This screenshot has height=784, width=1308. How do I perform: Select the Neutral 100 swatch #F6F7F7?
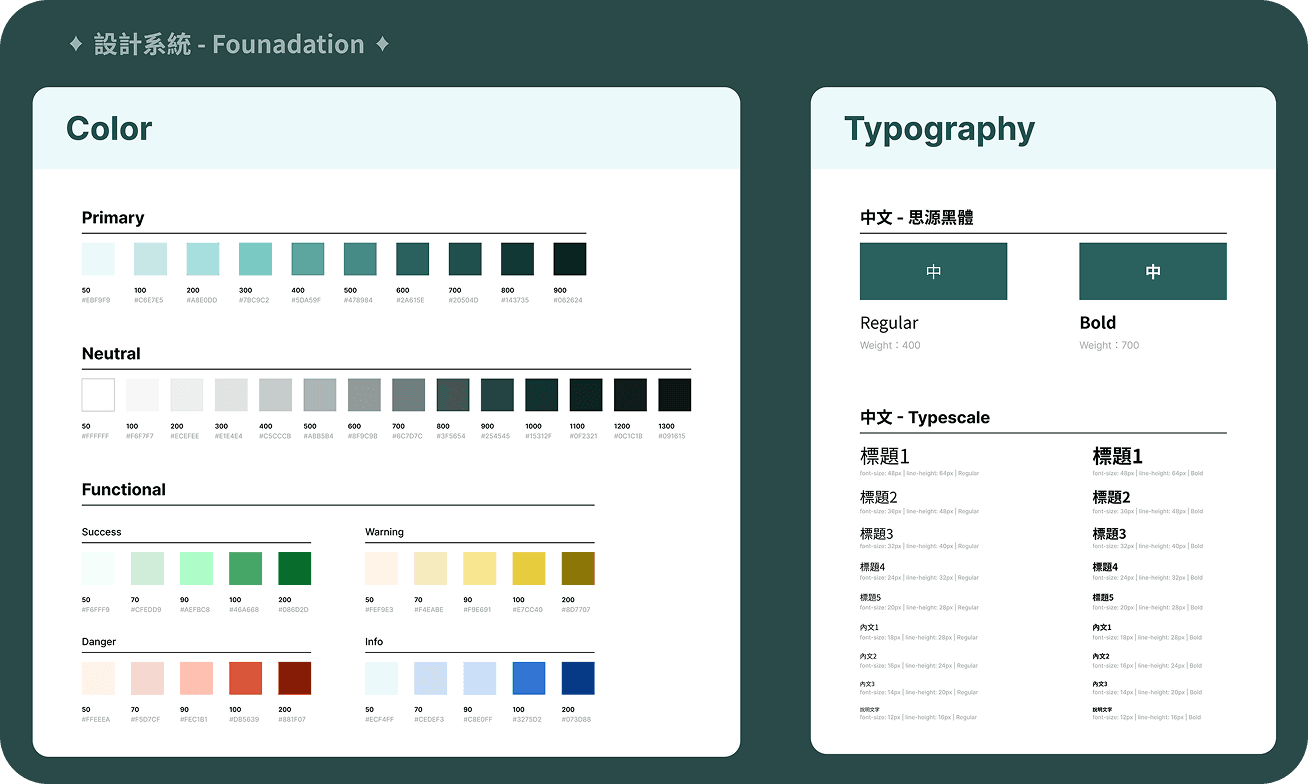[x=142, y=395]
